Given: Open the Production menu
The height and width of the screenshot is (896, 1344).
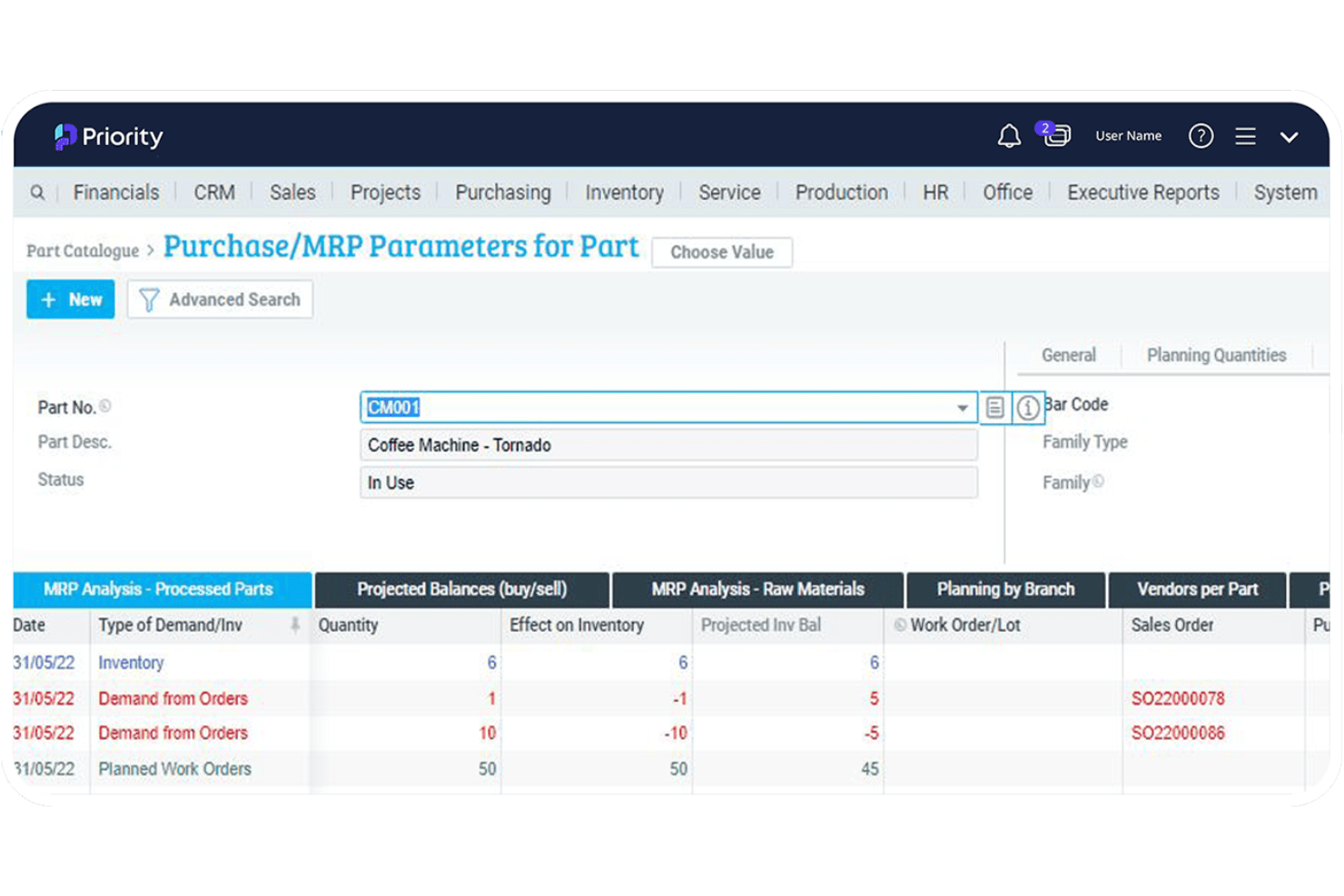Looking at the screenshot, I should (x=841, y=192).
